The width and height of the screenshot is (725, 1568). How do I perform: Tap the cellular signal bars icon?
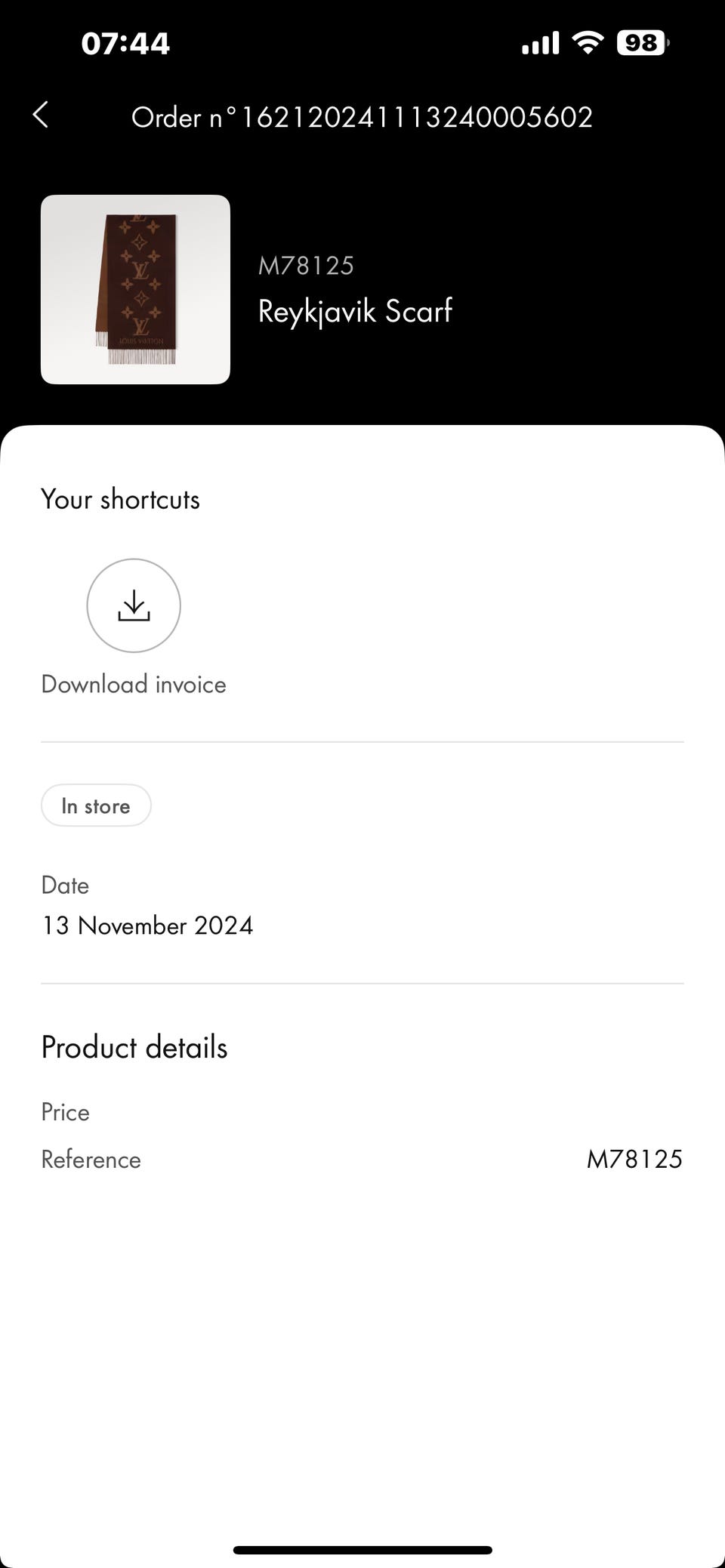coord(540,43)
